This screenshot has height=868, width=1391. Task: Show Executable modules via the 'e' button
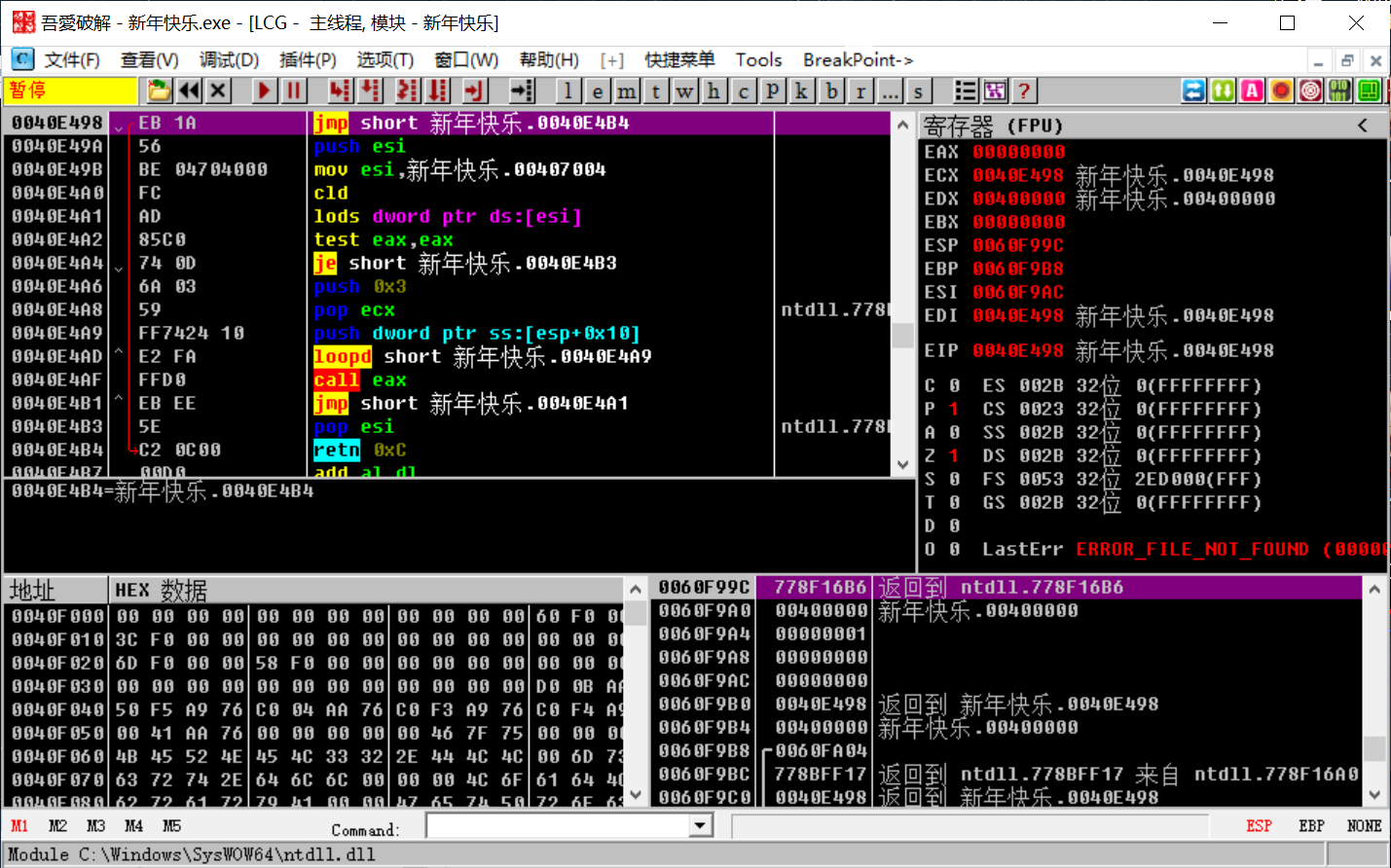point(598,90)
